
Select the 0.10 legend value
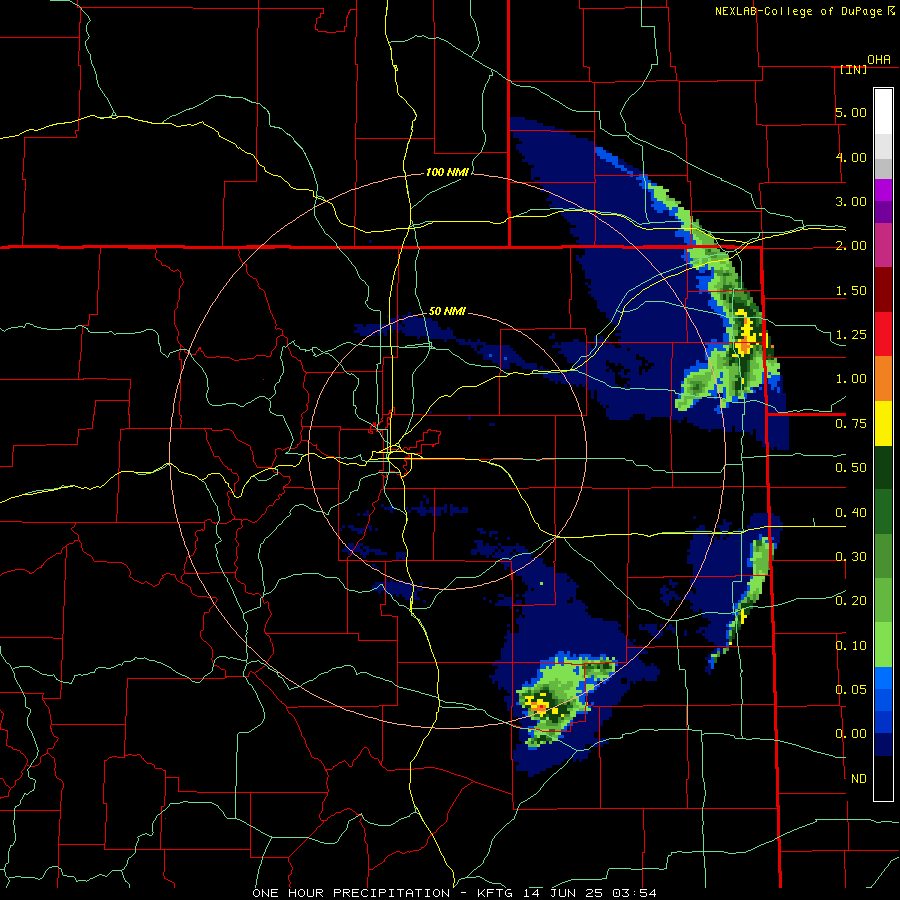pos(851,646)
